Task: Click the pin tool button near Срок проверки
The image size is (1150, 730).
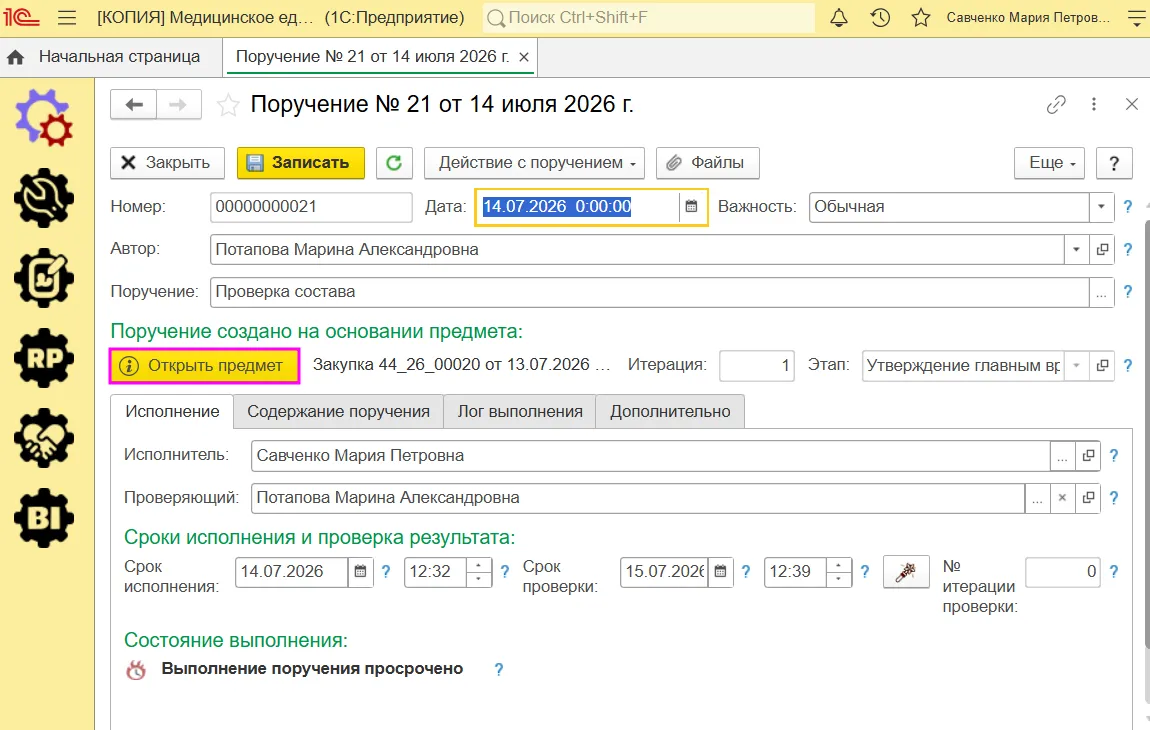Action: [906, 572]
